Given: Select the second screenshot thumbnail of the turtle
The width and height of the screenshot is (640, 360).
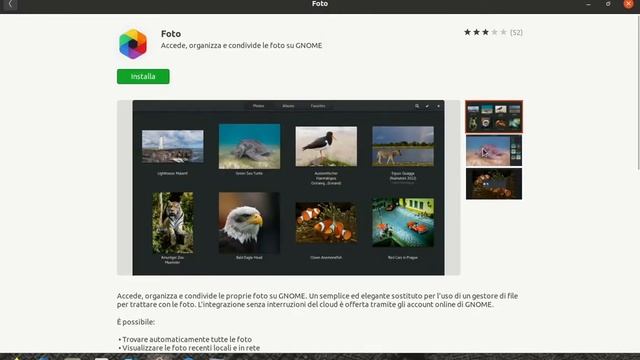Looking at the screenshot, I should pyautogui.click(x=493, y=151).
